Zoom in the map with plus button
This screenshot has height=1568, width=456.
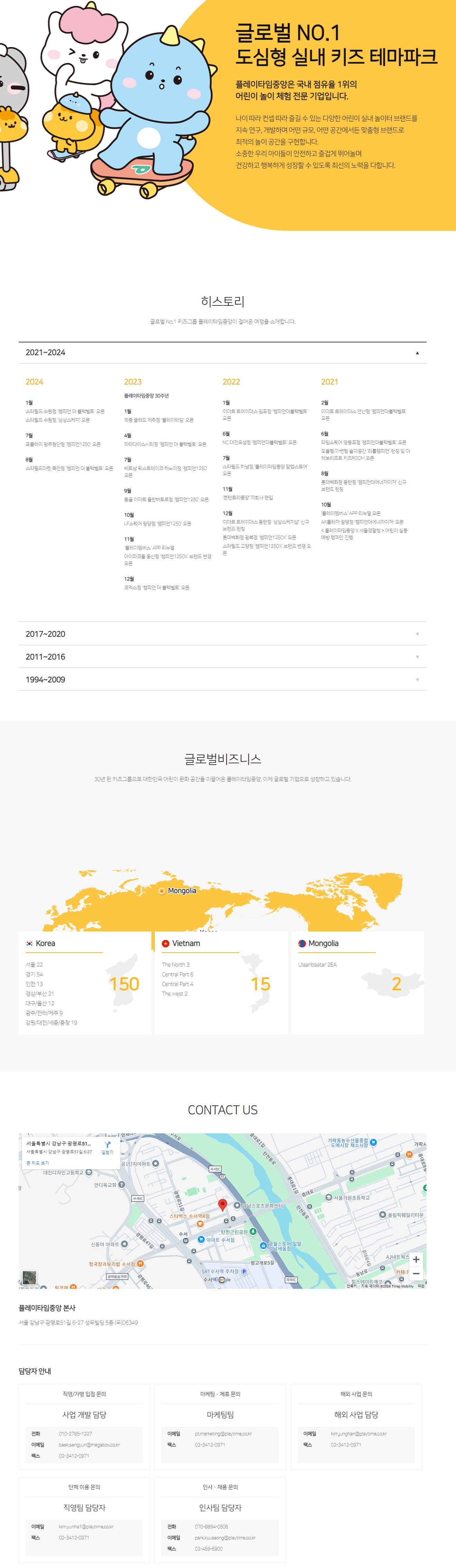pos(416,1259)
